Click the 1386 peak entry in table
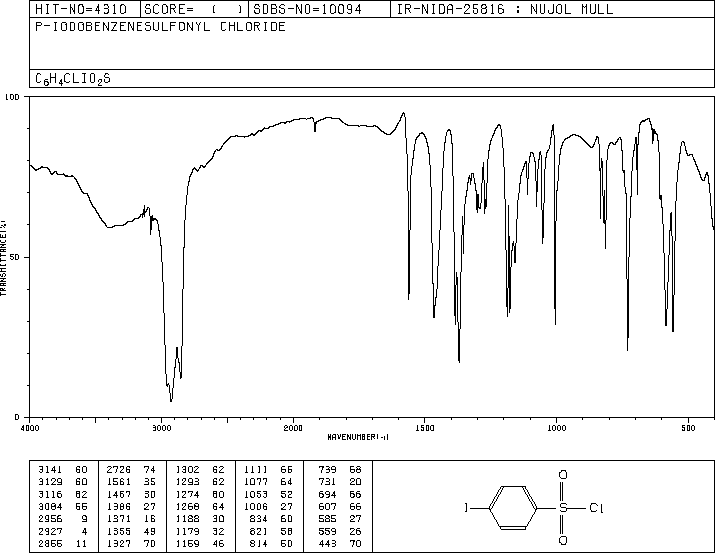 point(131,506)
